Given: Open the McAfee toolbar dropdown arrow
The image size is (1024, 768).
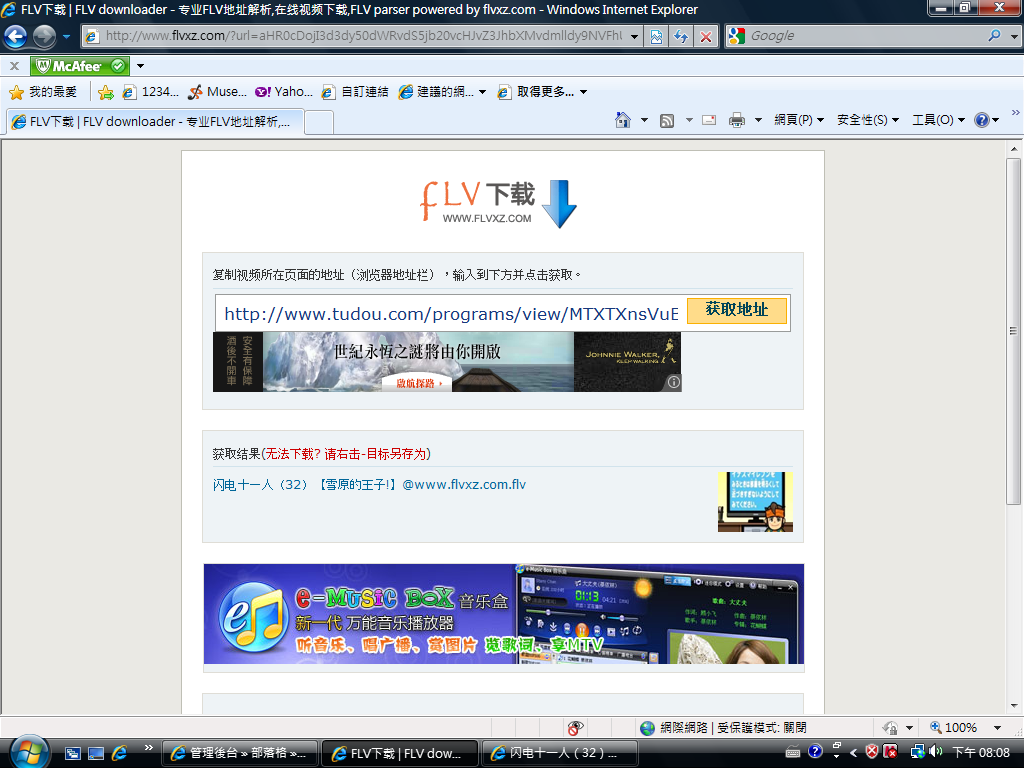Looking at the screenshot, I should (x=140, y=66).
